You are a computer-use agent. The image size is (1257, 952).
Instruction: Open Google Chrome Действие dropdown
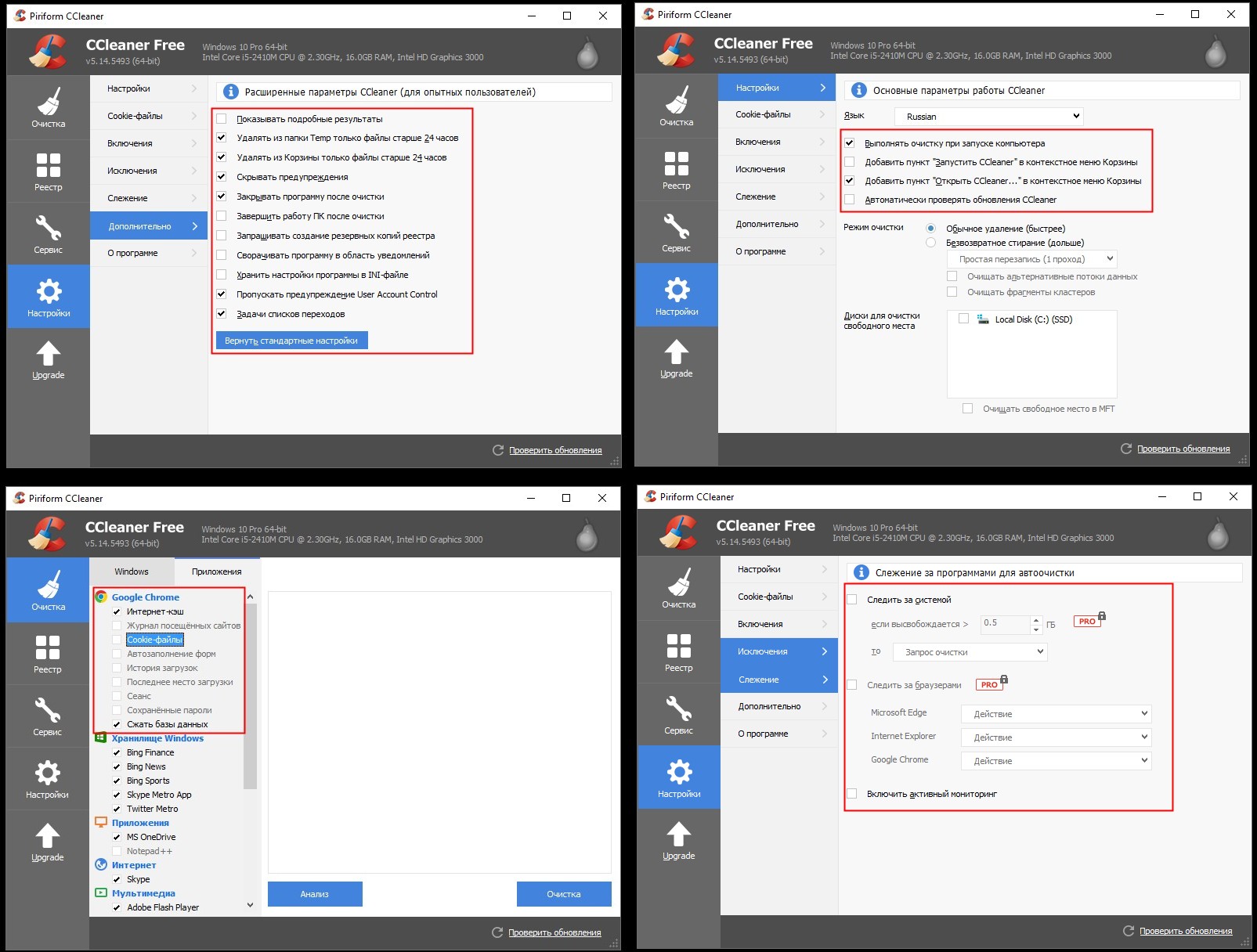[1057, 761]
